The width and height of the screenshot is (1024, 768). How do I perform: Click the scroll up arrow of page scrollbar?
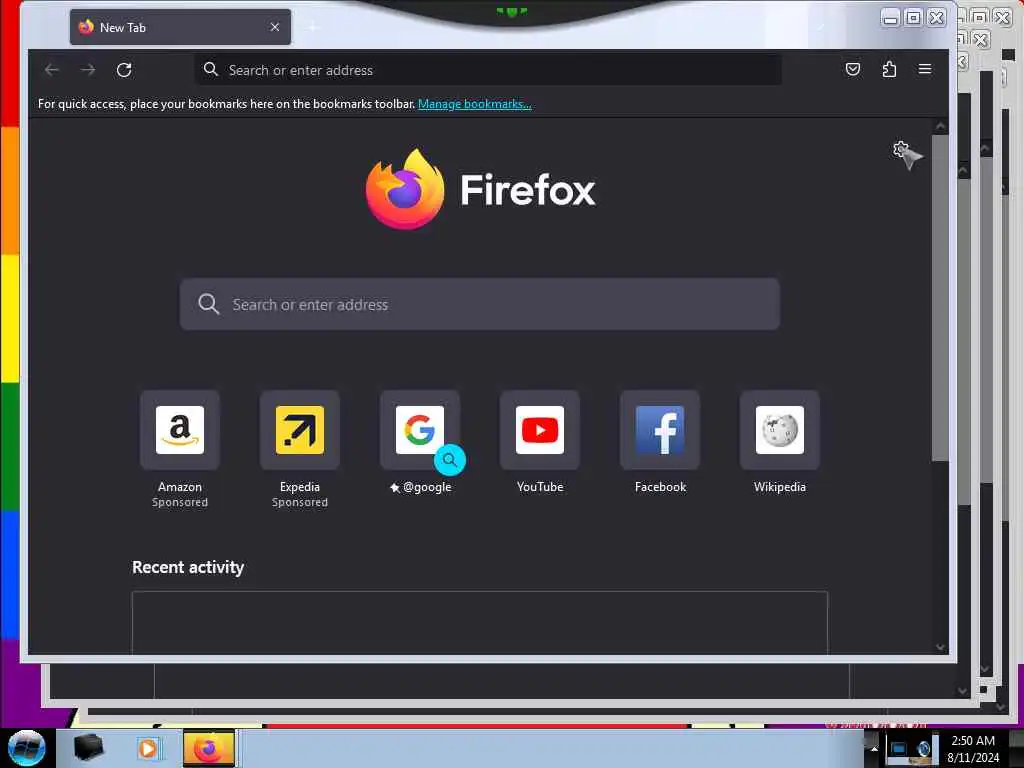[x=940, y=126]
